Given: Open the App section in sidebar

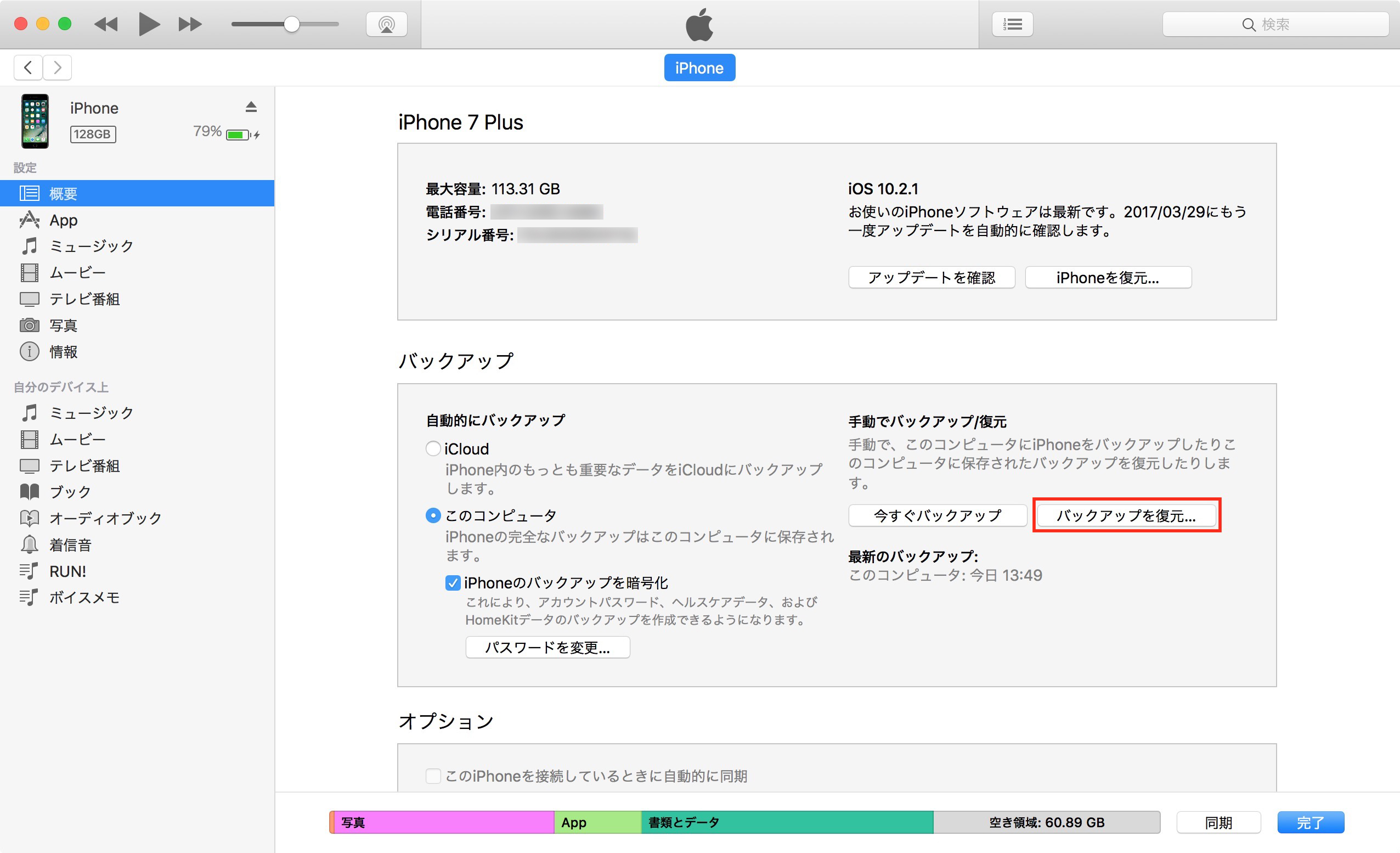Looking at the screenshot, I should (63, 220).
